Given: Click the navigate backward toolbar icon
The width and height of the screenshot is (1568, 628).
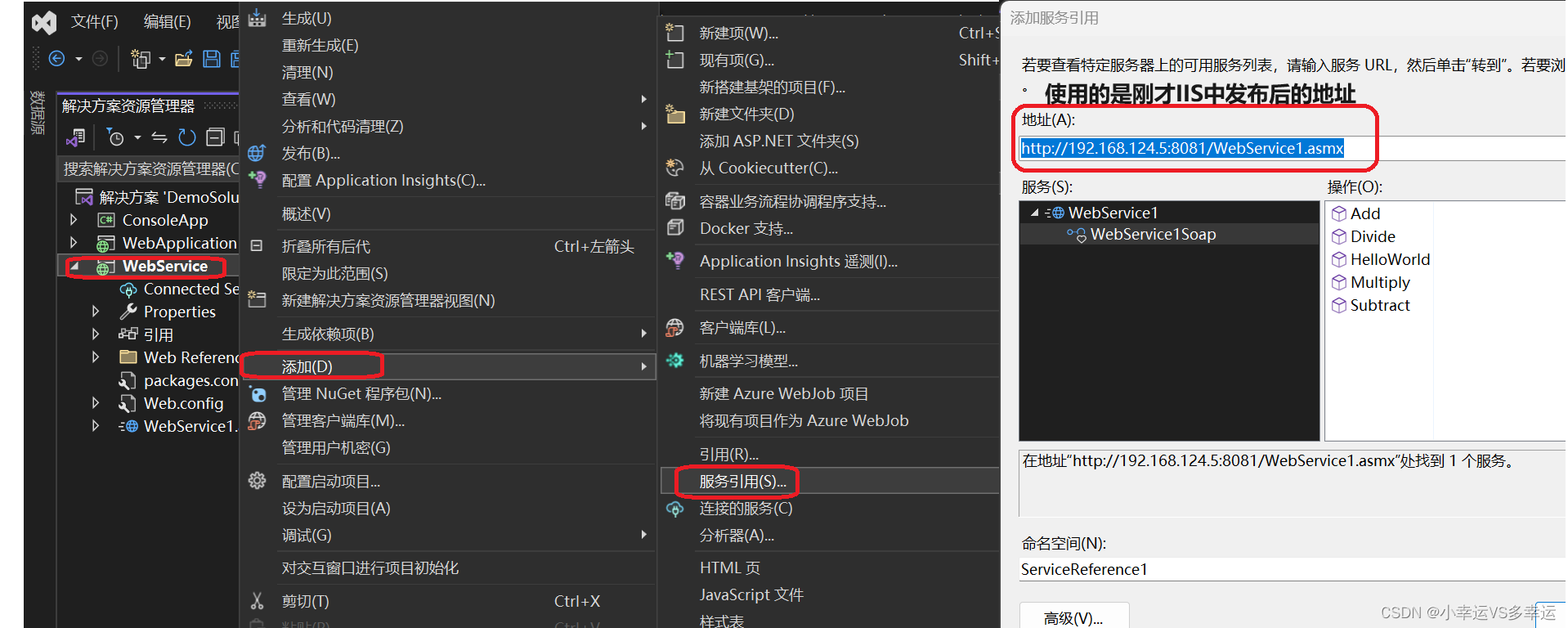Looking at the screenshot, I should (57, 58).
